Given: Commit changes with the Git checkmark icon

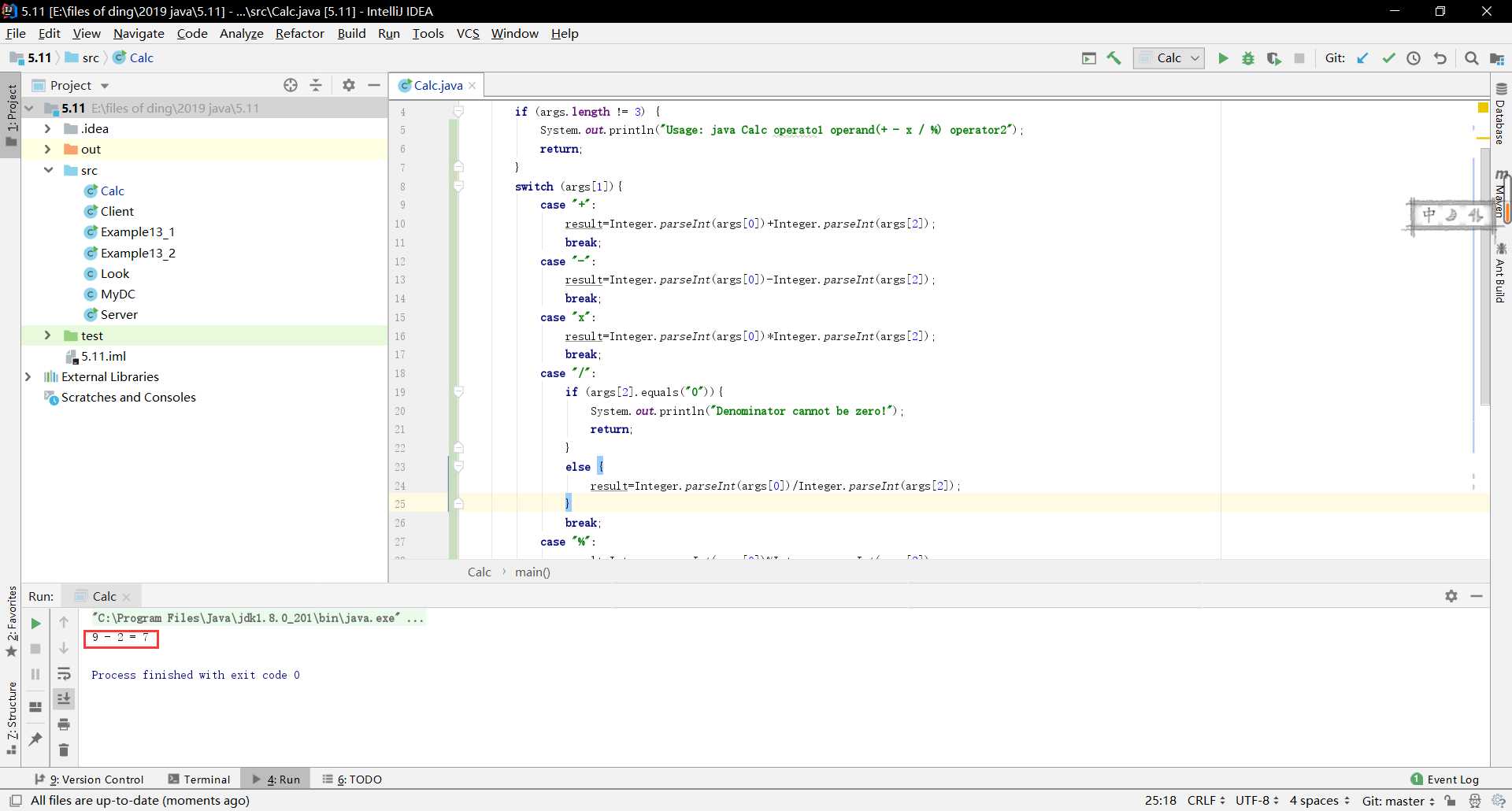Looking at the screenshot, I should (x=1388, y=58).
